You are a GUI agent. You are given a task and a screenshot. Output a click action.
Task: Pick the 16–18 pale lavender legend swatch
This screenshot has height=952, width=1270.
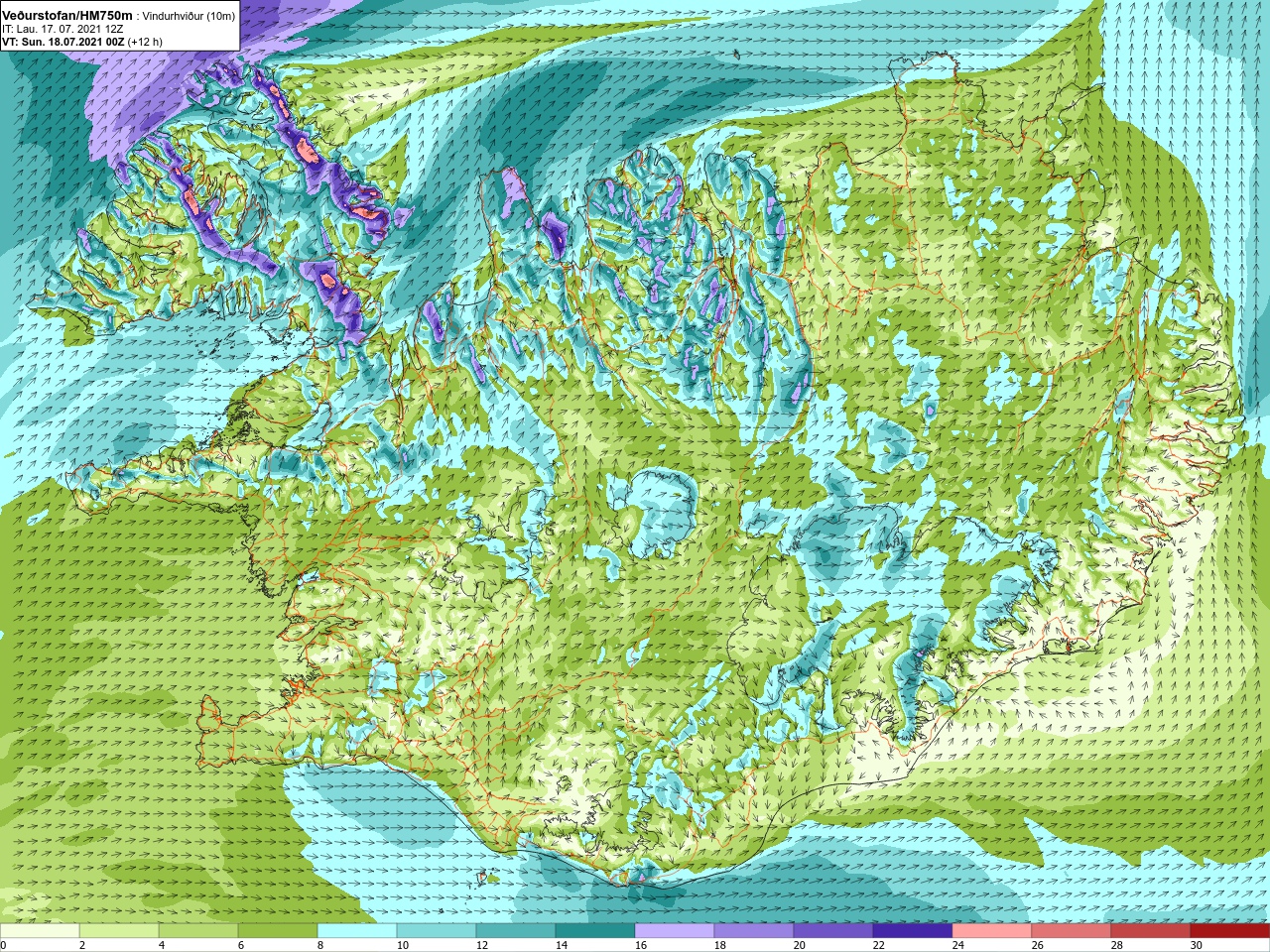(x=675, y=930)
